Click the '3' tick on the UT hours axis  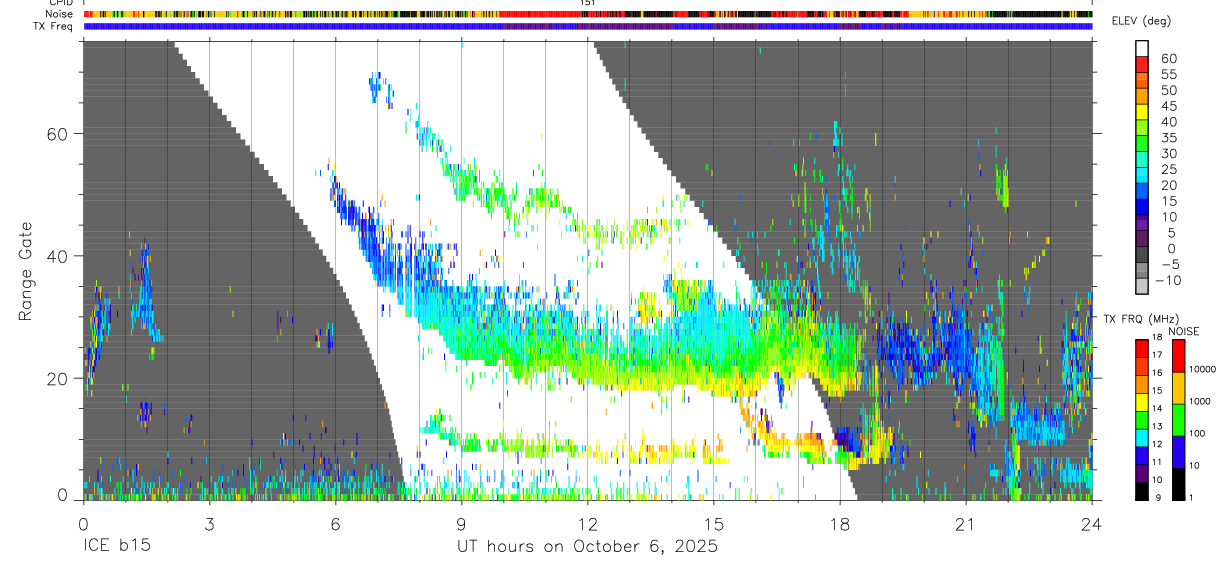click(x=208, y=524)
